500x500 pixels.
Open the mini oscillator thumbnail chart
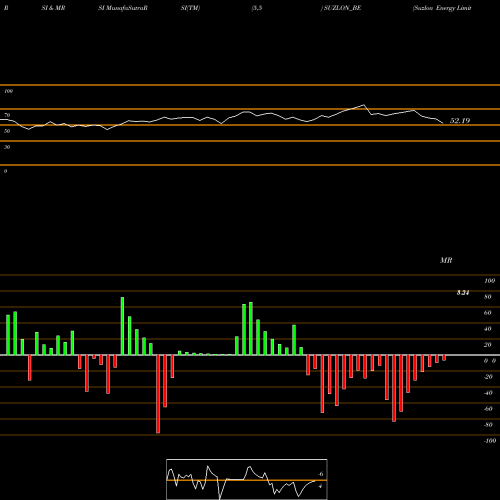tap(247, 479)
